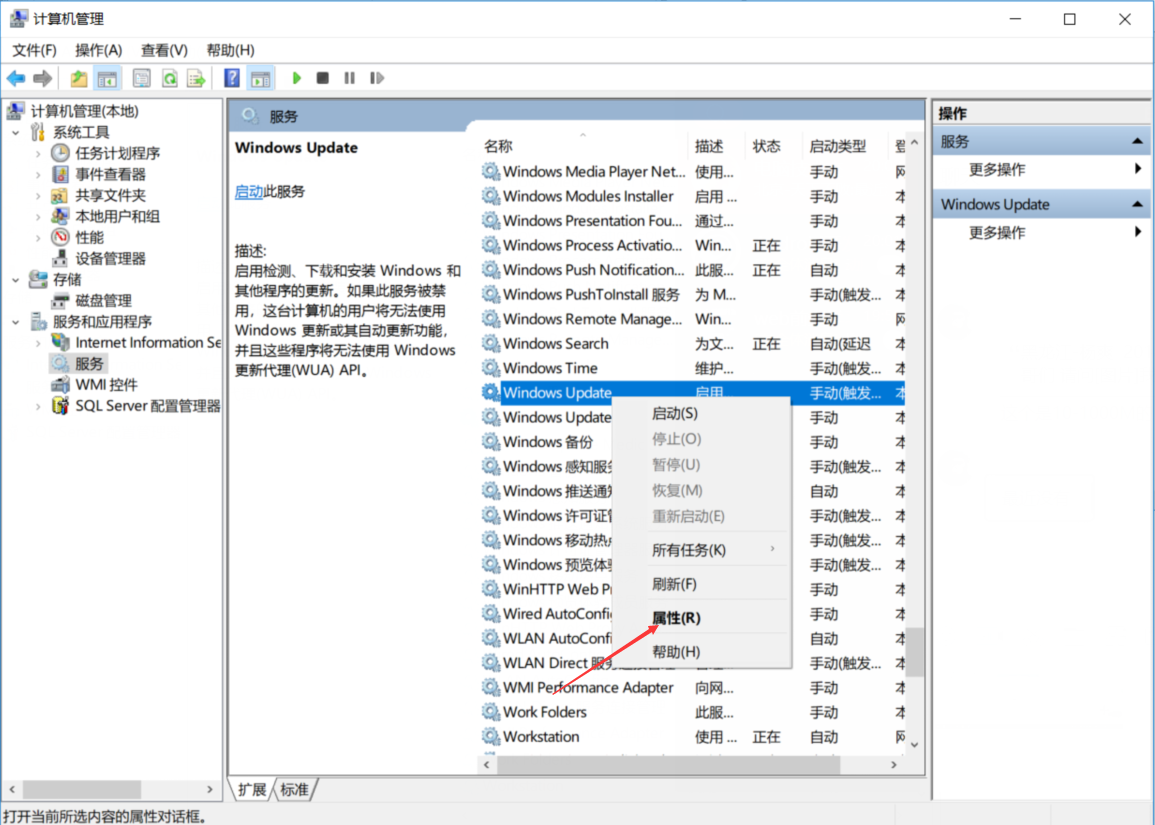Image resolution: width=1155 pixels, height=825 pixels.
Task: Open the 文件(F) menu
Action: [34, 50]
